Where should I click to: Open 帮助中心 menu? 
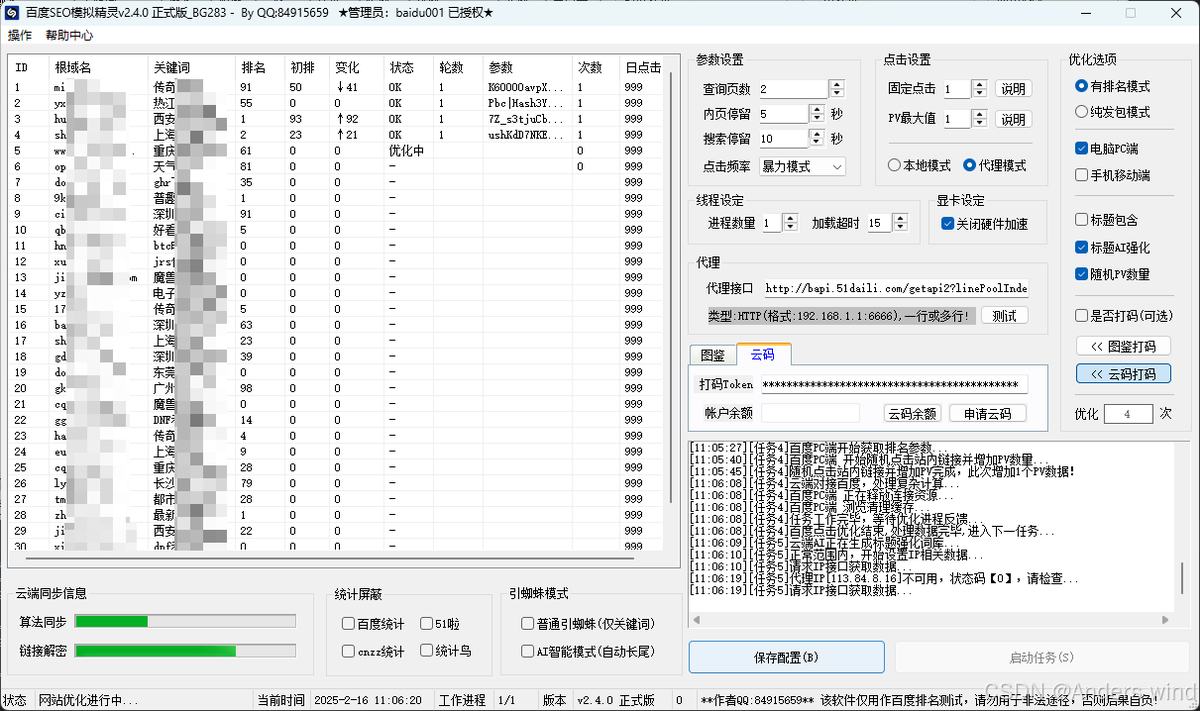[x=69, y=35]
